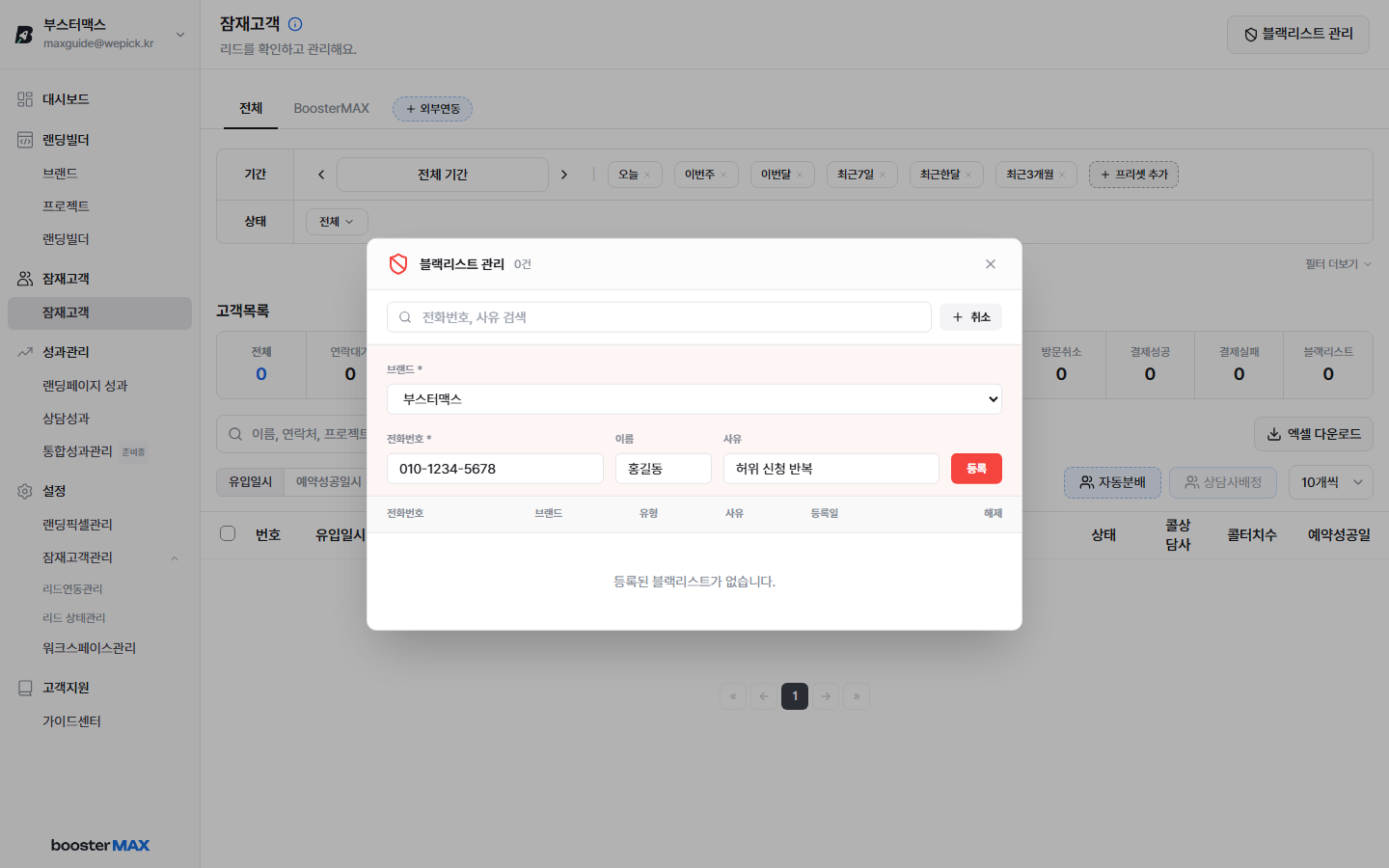Open the 상태 전체 dropdown
1389x868 pixels.
(x=337, y=222)
